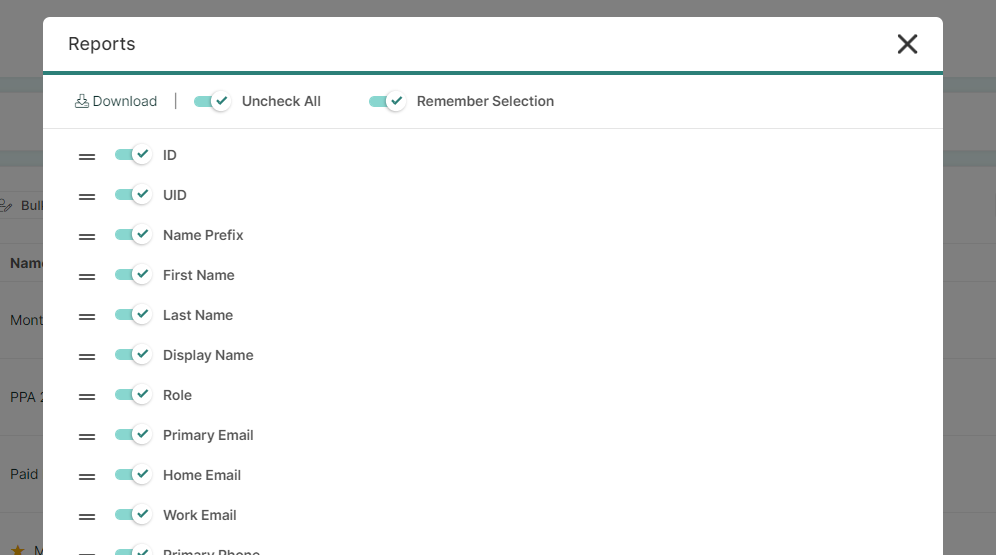Viewport: 996px width, 555px height.
Task: Toggle the Remember Selection switch
Action: point(387,101)
